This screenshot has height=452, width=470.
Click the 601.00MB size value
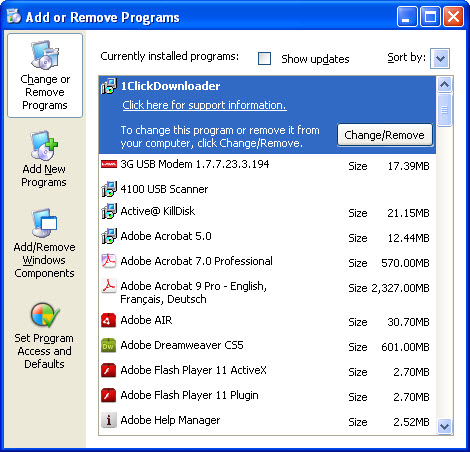click(x=405, y=347)
